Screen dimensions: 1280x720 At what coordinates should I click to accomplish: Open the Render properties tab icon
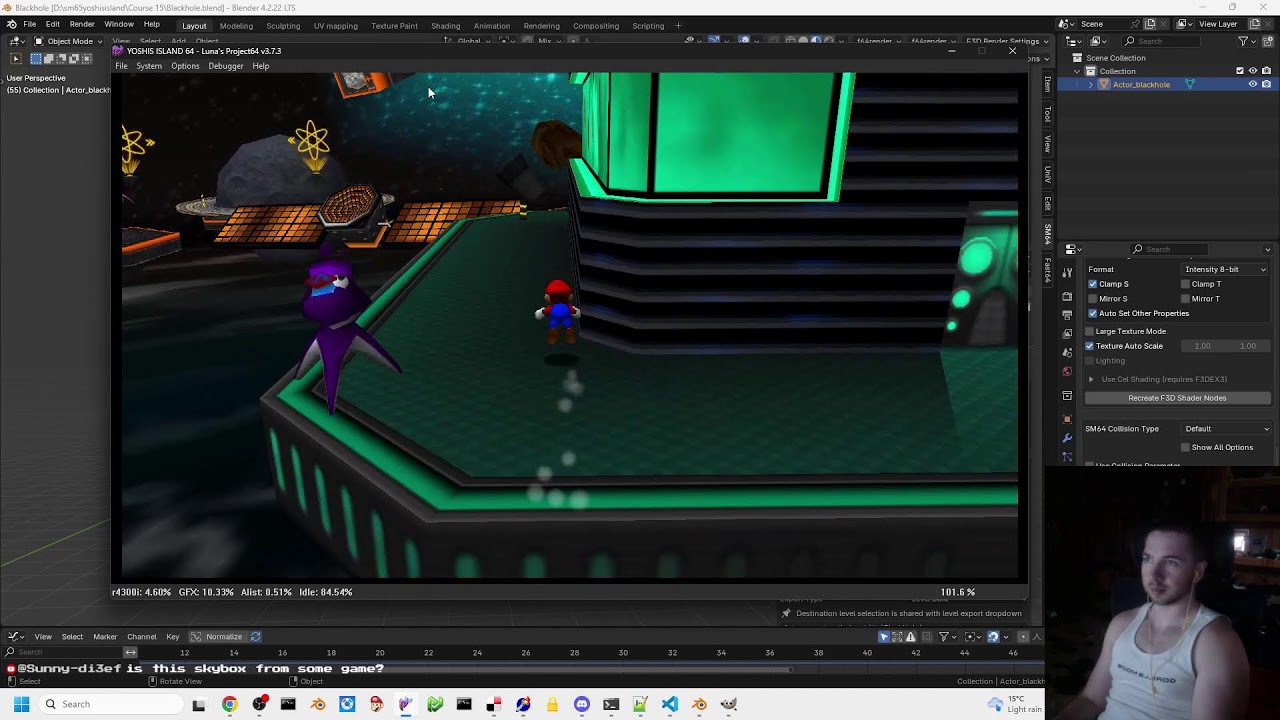point(1067,297)
